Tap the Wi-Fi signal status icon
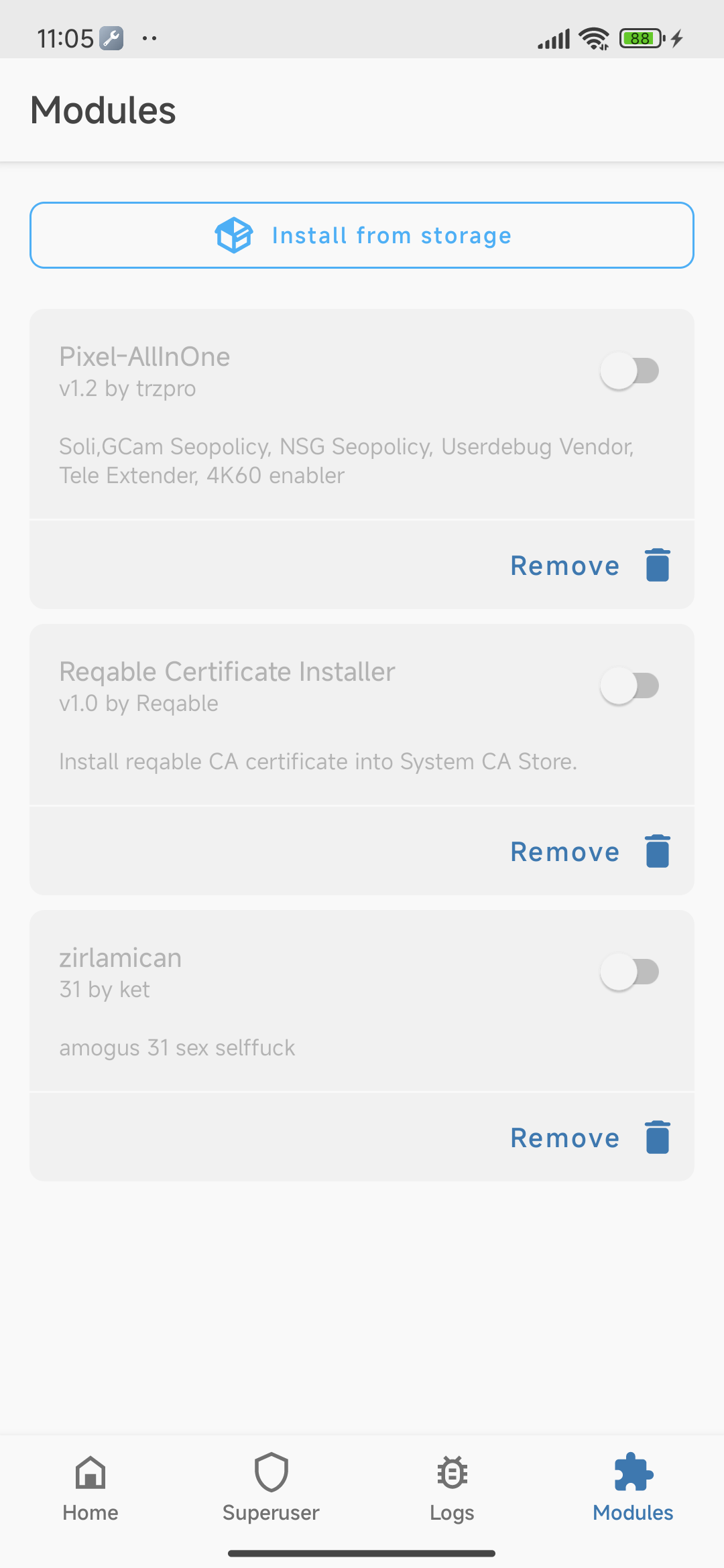This screenshot has width=724, height=1568. [x=594, y=39]
